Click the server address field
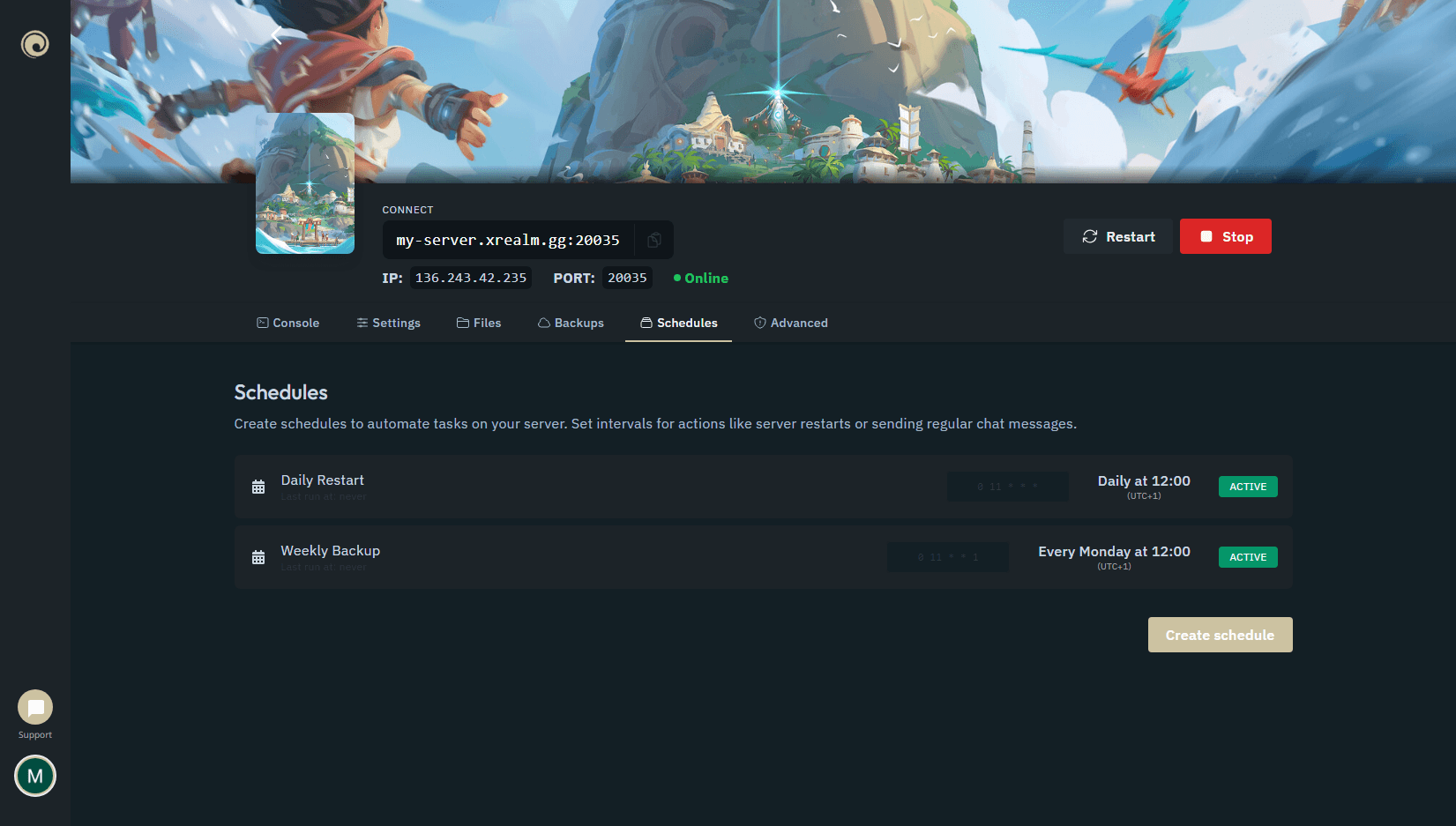This screenshot has height=826, width=1456. point(508,240)
